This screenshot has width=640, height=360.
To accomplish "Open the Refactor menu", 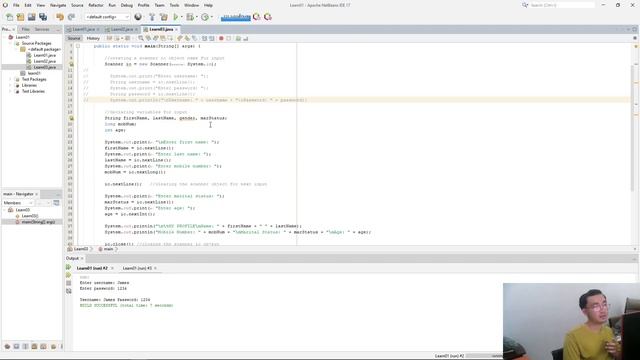I will click(x=96, y=5).
